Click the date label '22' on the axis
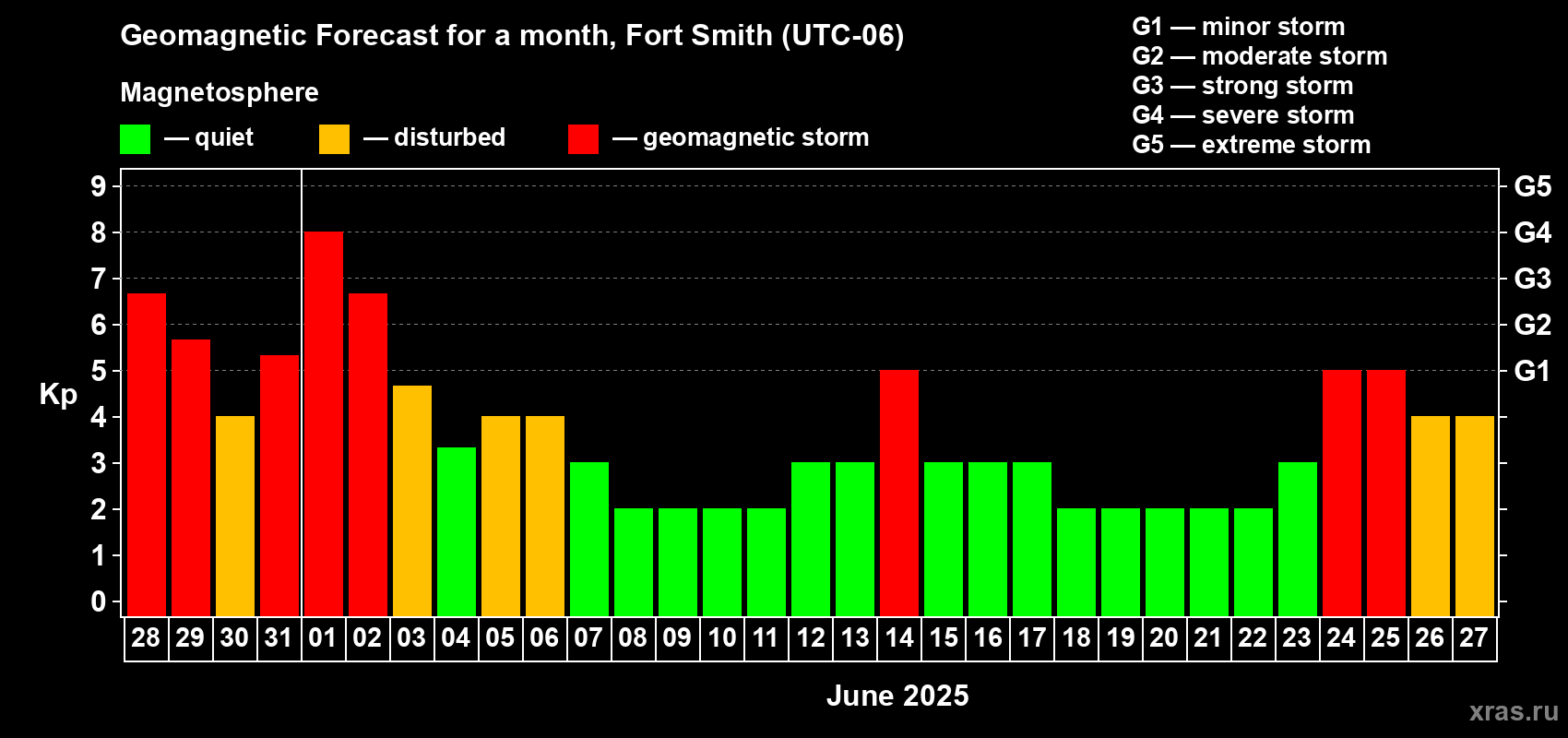1568x738 pixels. pos(1253,638)
